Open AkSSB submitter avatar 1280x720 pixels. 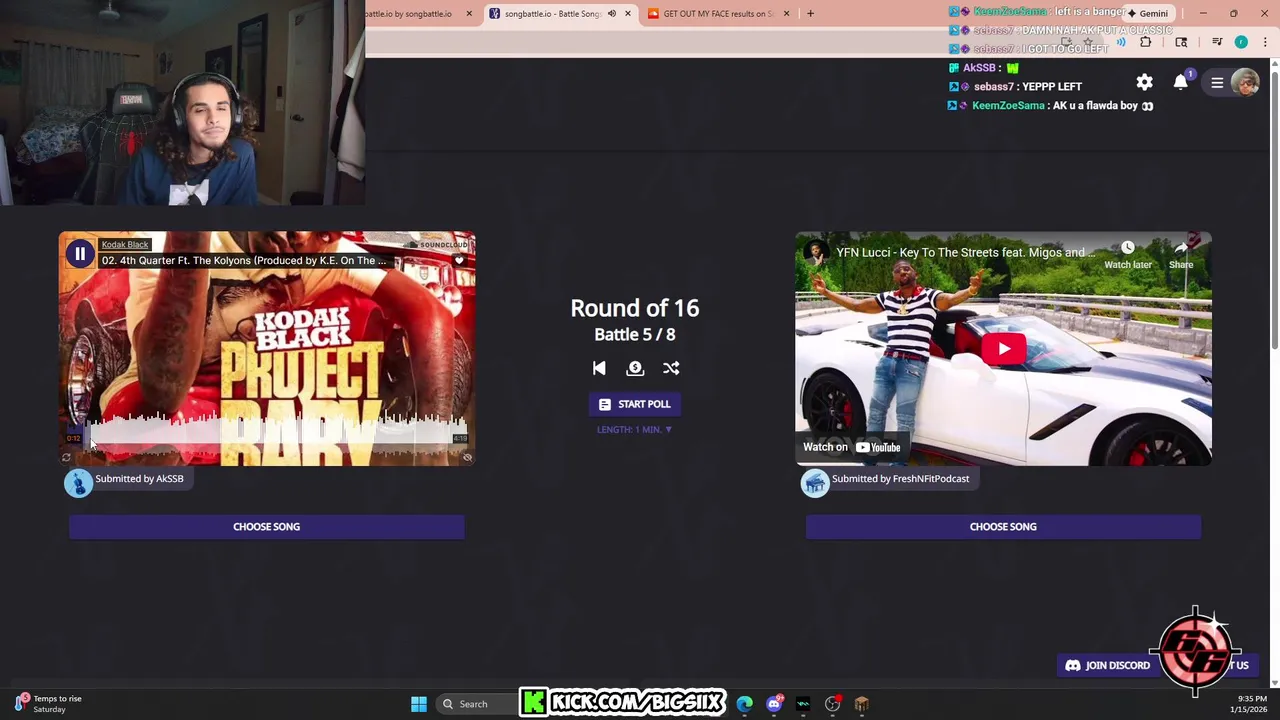coord(78,482)
